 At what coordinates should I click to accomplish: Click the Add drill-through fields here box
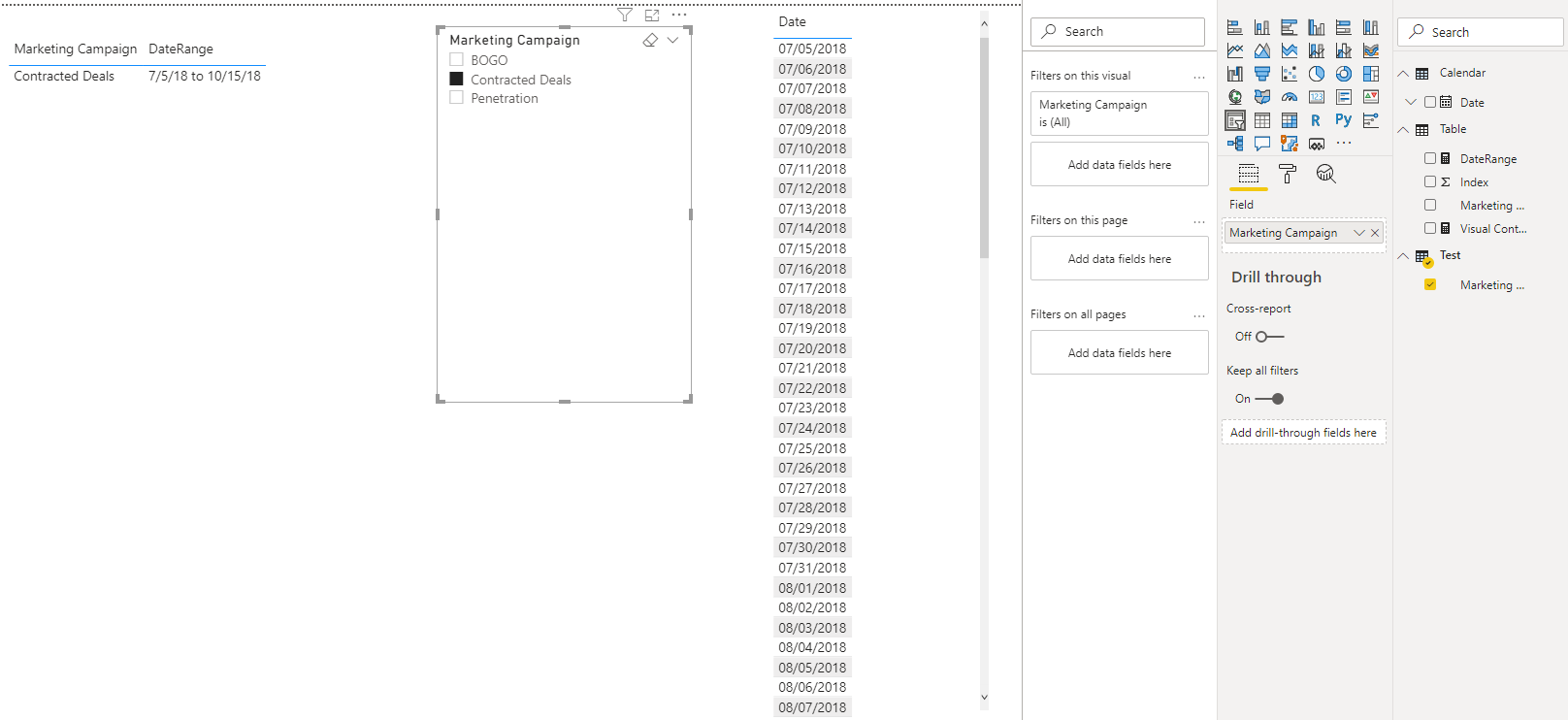tap(1303, 433)
